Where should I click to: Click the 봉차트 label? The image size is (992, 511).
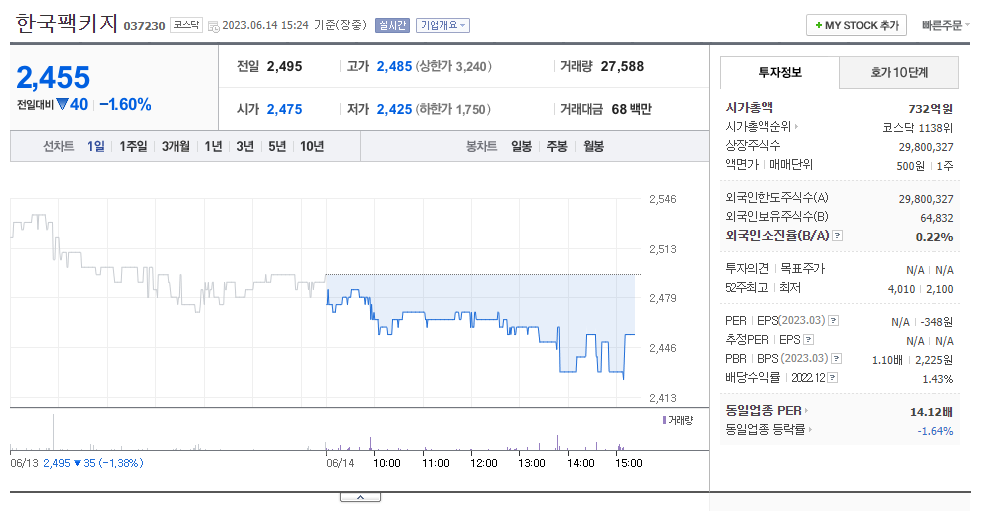pos(481,146)
